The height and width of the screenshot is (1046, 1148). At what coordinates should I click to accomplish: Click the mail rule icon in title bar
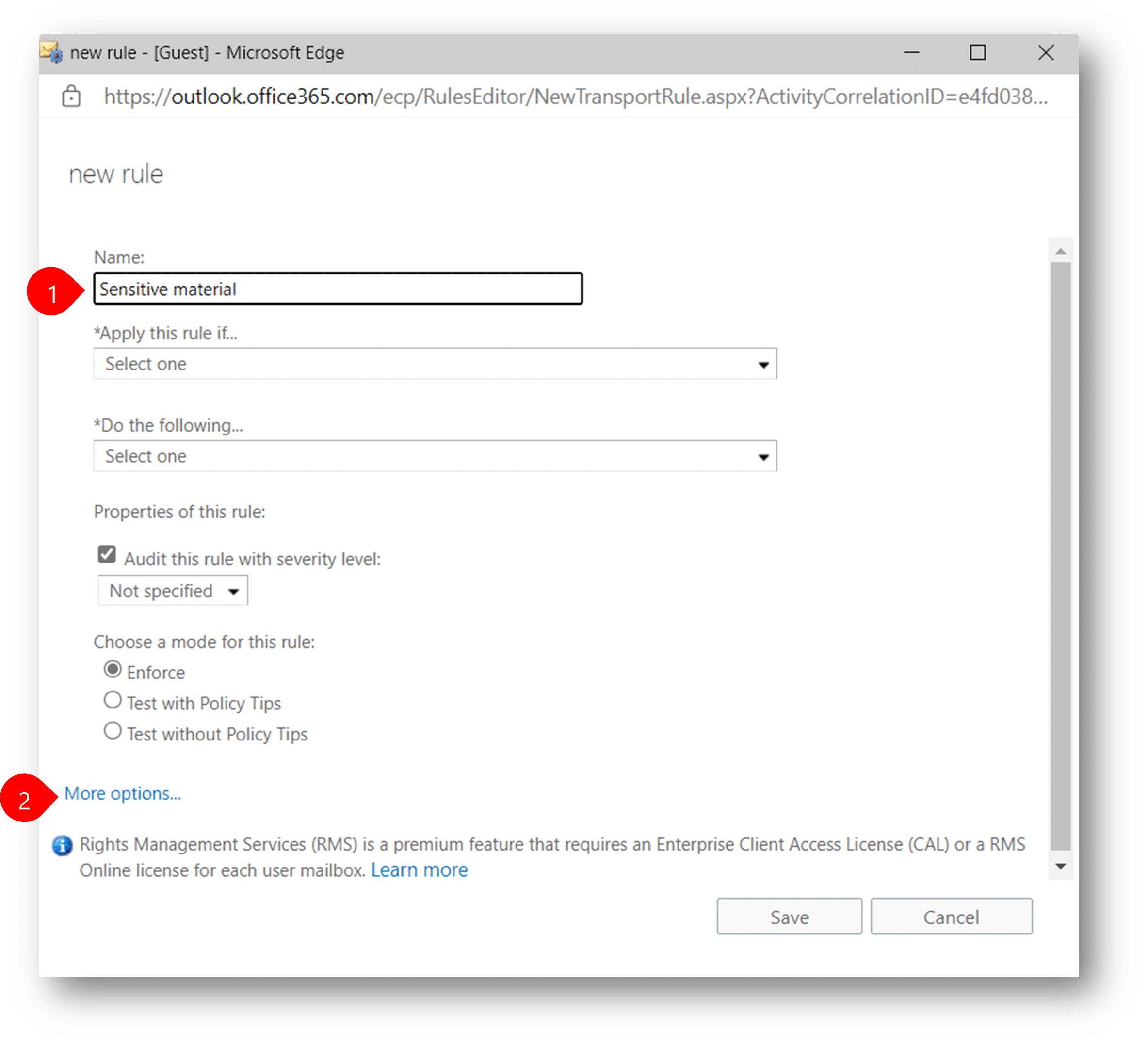tap(51, 52)
